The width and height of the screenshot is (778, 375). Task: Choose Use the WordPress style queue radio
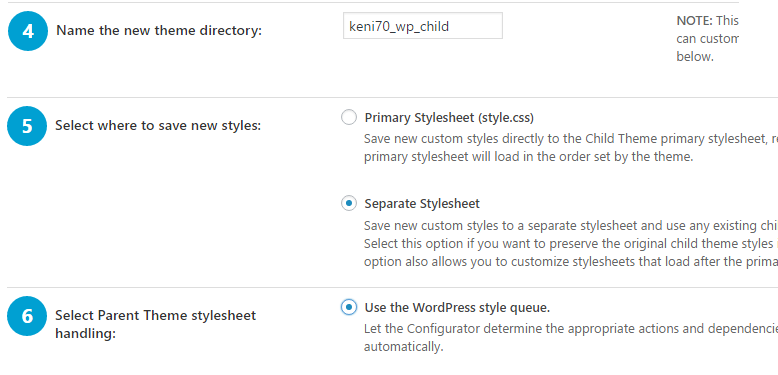(349, 308)
